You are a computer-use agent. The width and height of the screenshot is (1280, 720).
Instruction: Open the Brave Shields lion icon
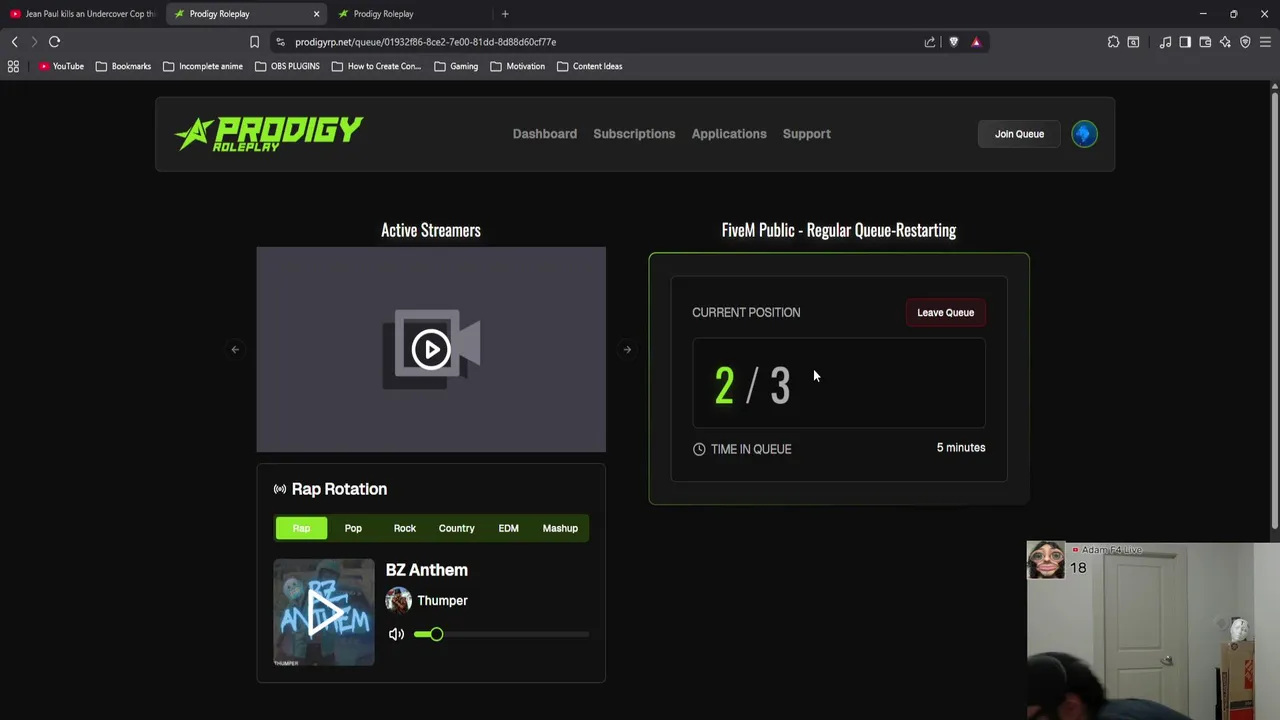[x=953, y=42]
